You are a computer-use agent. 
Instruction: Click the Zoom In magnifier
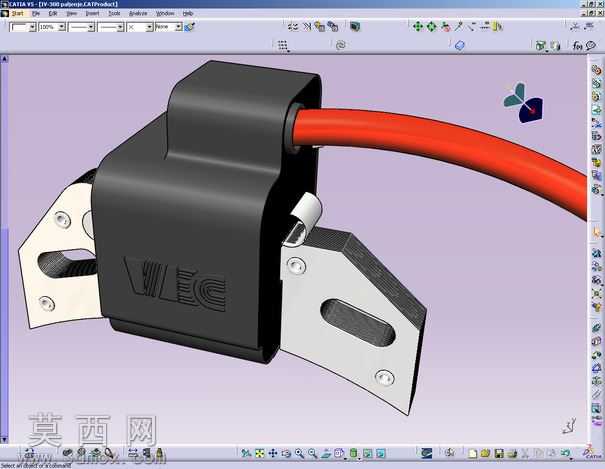click(x=299, y=454)
